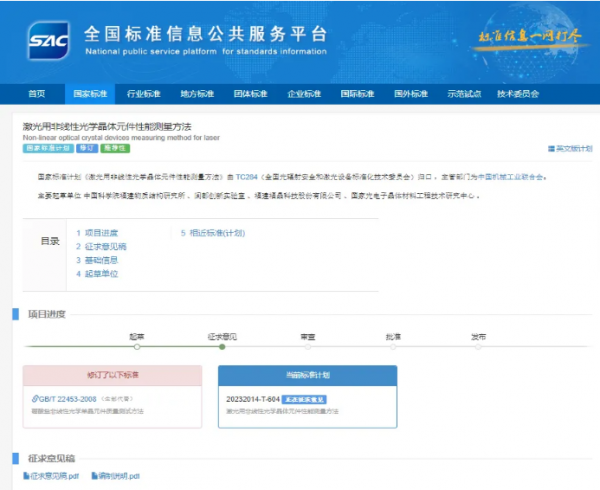This screenshot has width=600, height=490.
Task: Click the 英文版计划 icon link
Action: 551,148
